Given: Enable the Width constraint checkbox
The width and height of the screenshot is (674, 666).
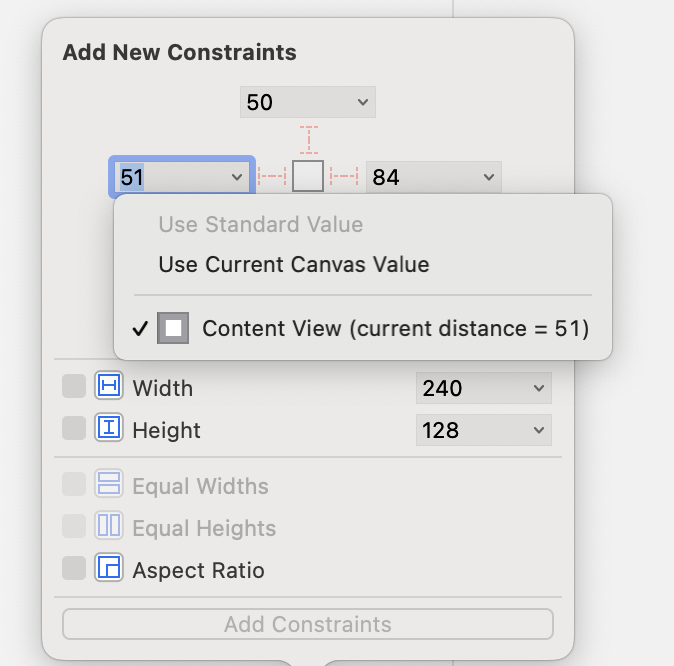Looking at the screenshot, I should click(74, 387).
